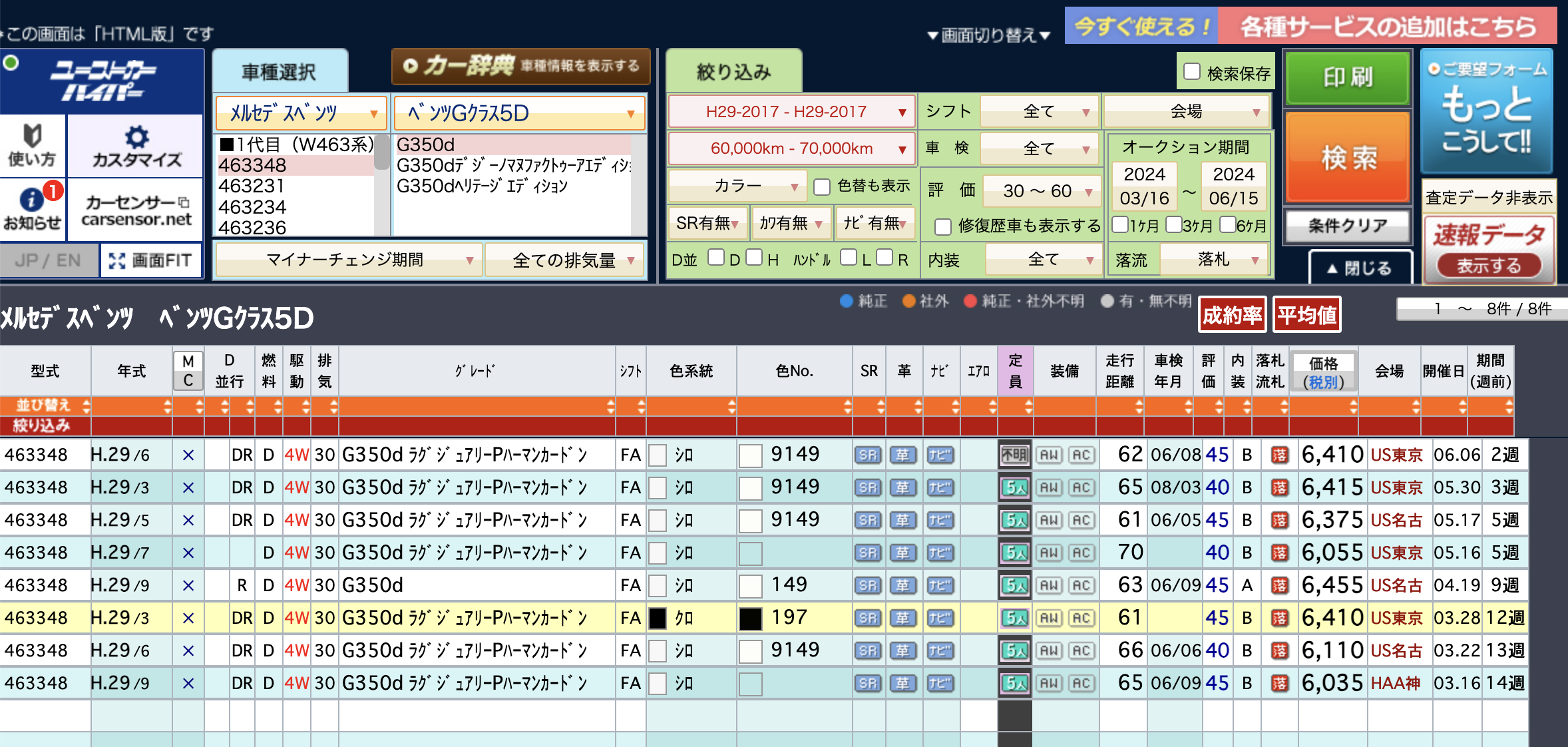Click 5人 badge in the 6,110 row
This screenshot has width=1568, height=747.
click(1015, 651)
